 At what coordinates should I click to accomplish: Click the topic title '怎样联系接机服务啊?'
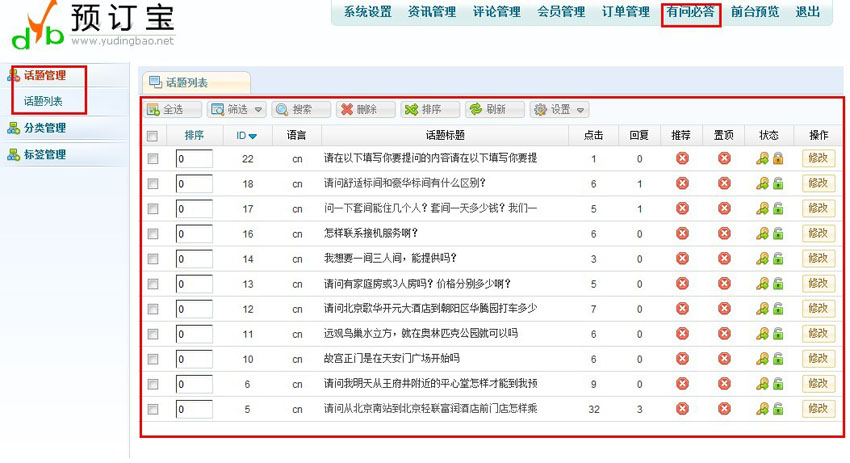pos(371,233)
